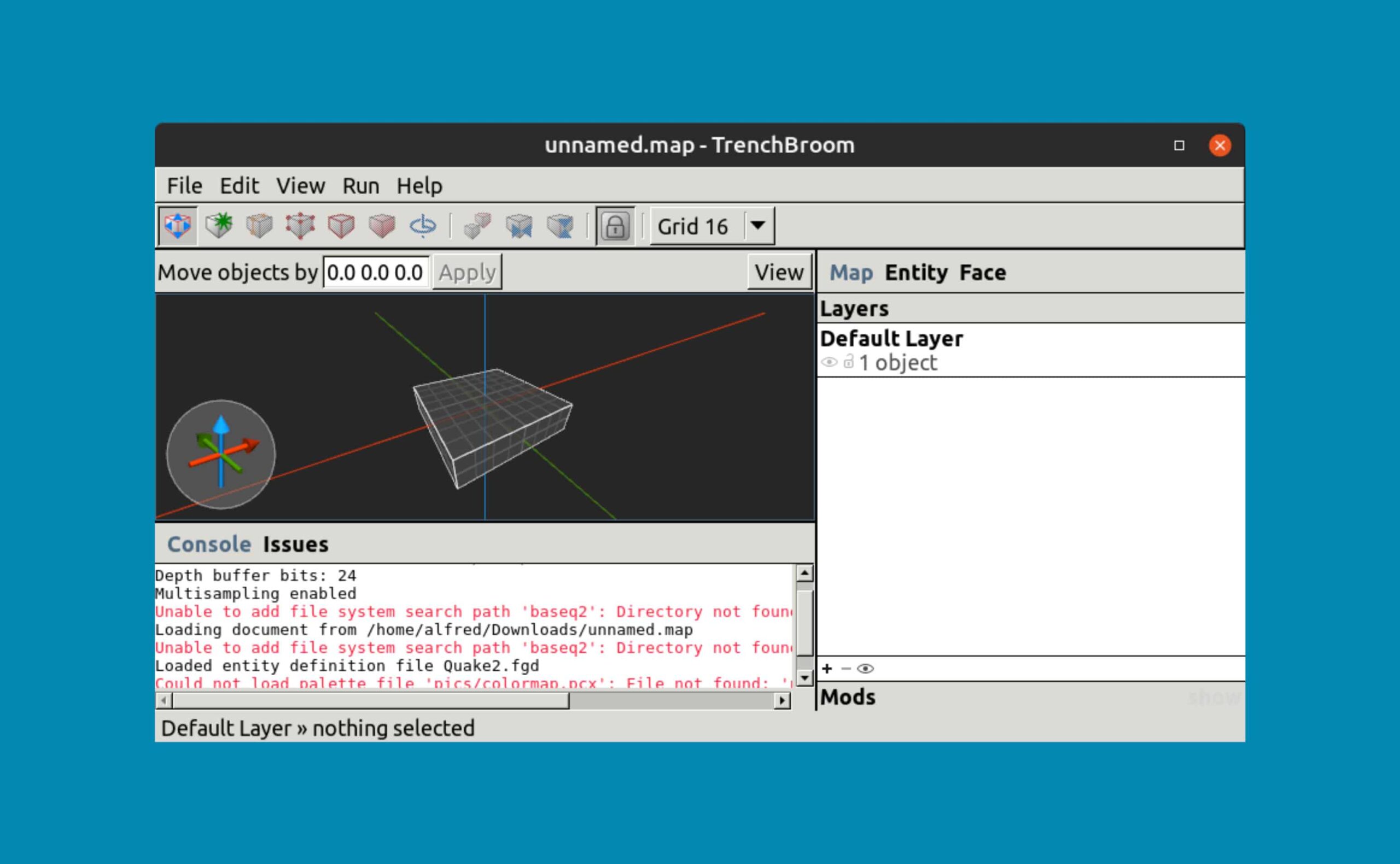Toggle texture lock
The height and width of the screenshot is (864, 1400).
pos(615,226)
